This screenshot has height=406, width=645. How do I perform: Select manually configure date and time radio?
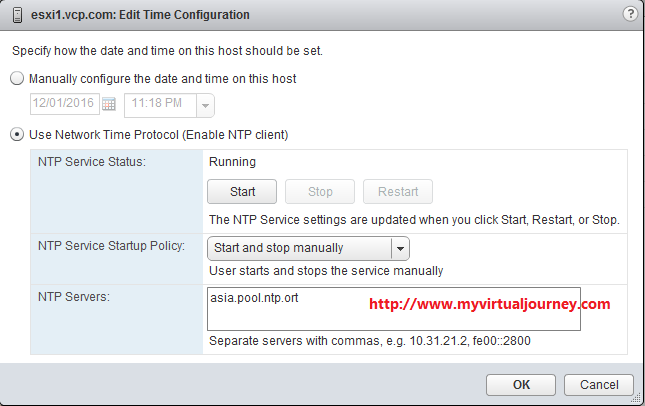(17, 78)
